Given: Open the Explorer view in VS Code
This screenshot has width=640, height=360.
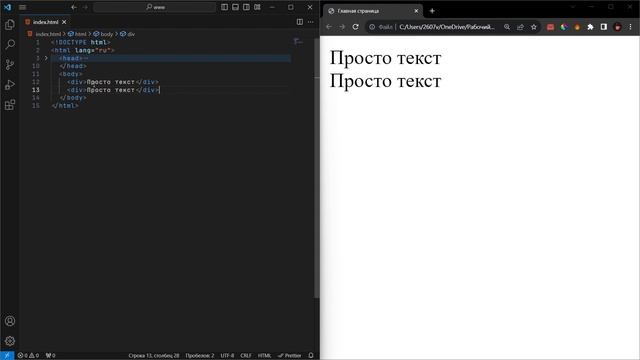Looking at the screenshot, I should pos(10,24).
